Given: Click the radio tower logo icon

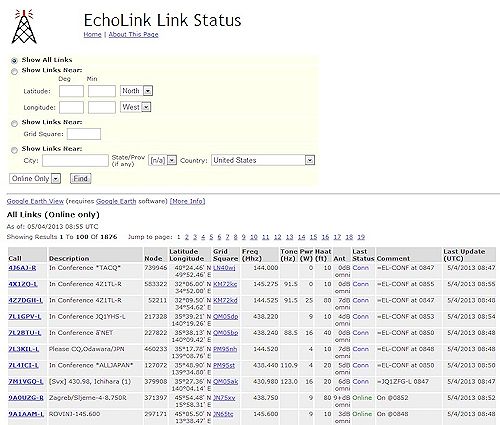Looking at the screenshot, I should [x=24, y=27].
